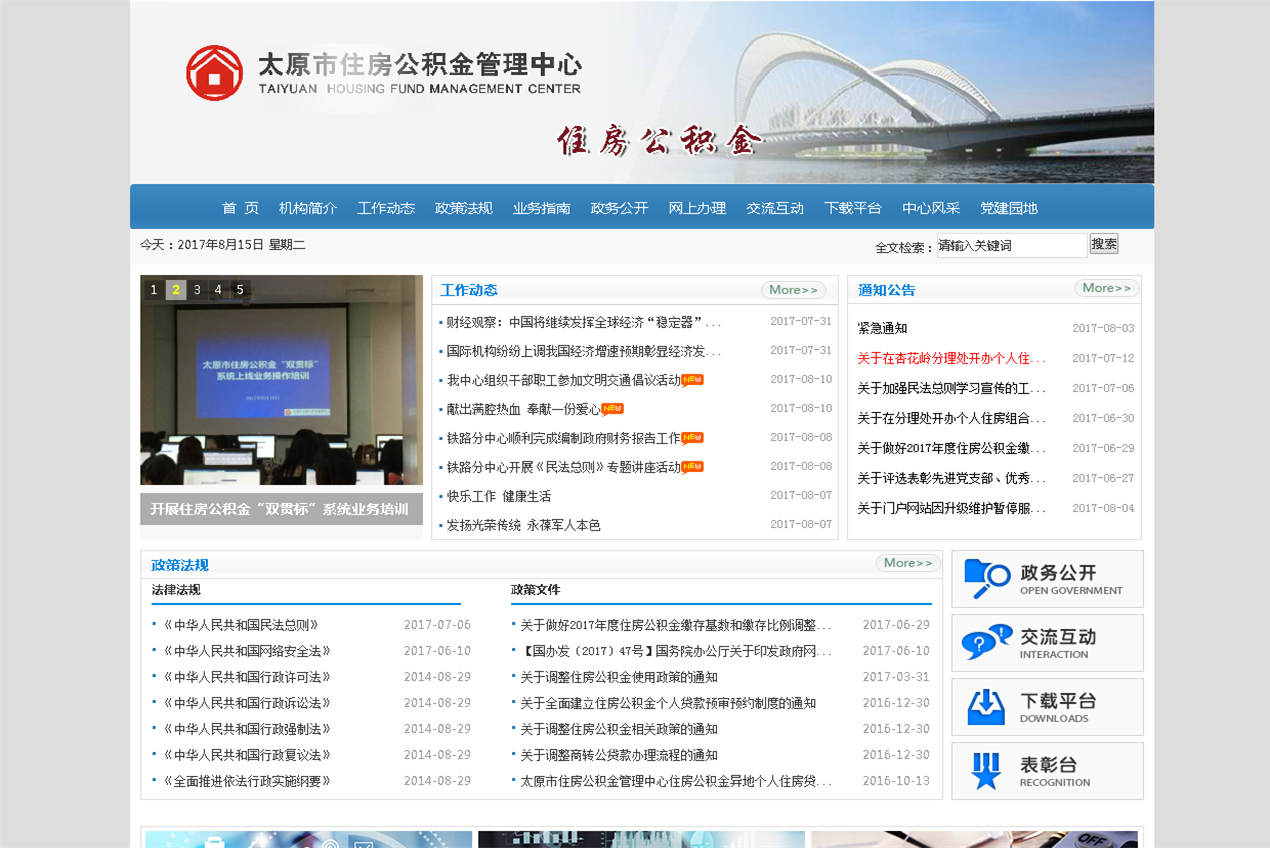Expand More in 工作动态 section

pos(794,290)
